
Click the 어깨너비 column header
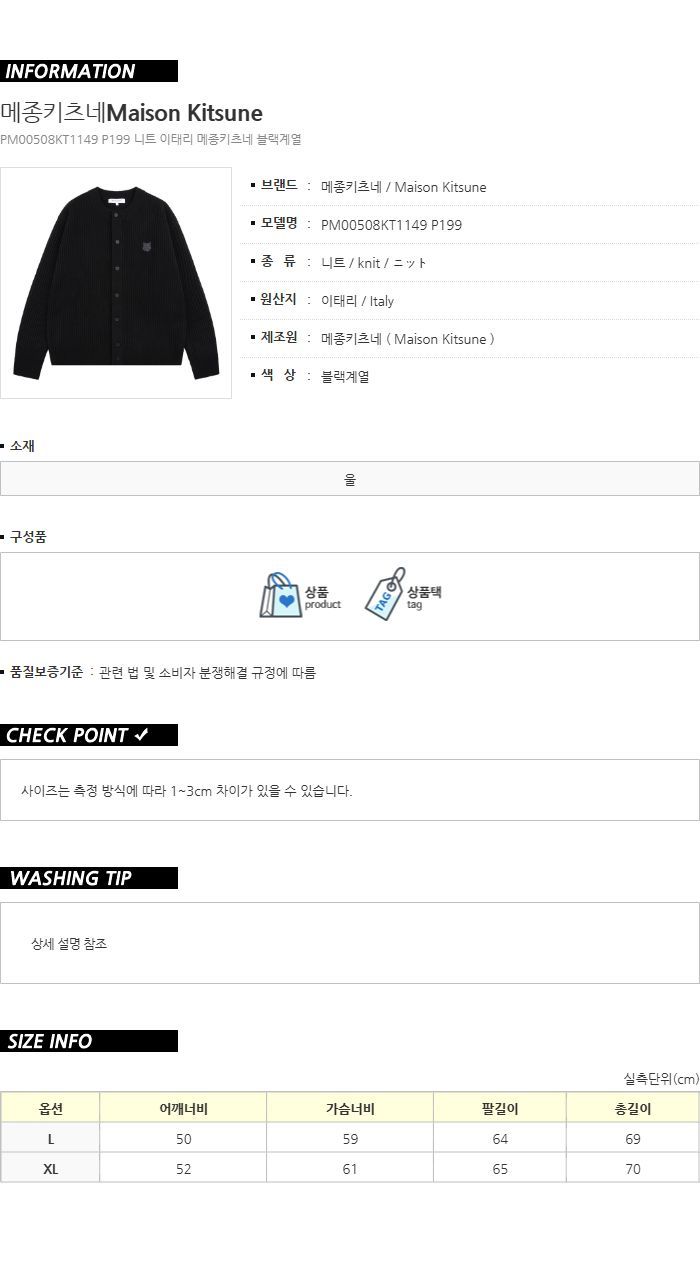click(x=183, y=1108)
